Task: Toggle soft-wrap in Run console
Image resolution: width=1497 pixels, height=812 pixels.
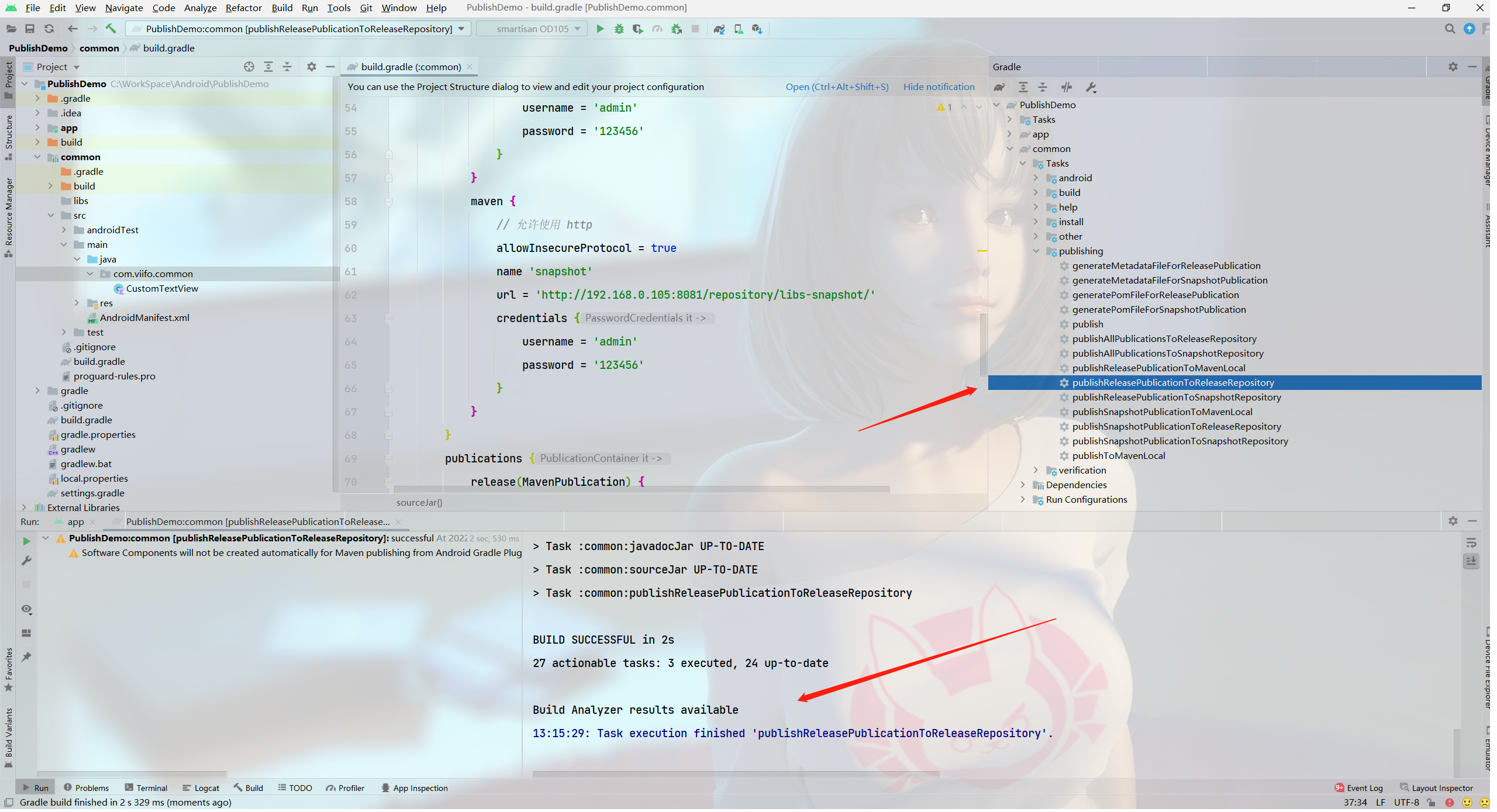Action: tap(1471, 543)
